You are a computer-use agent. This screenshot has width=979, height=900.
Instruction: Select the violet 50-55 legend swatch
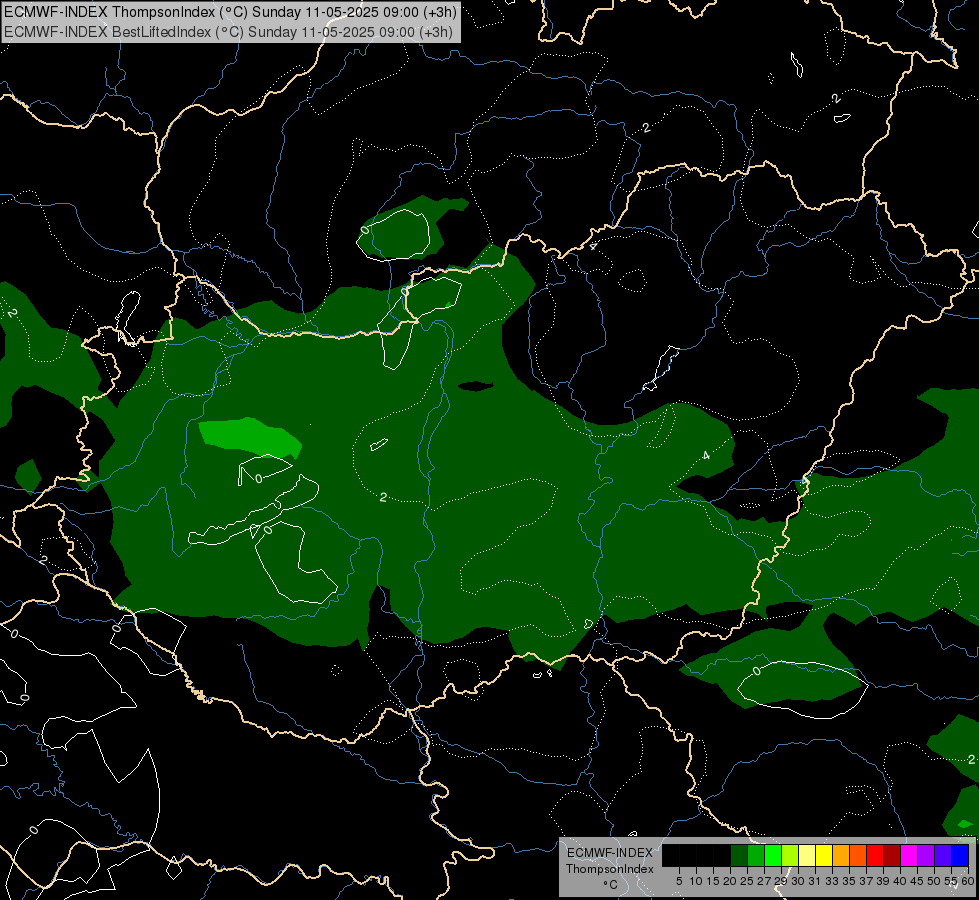(x=943, y=856)
